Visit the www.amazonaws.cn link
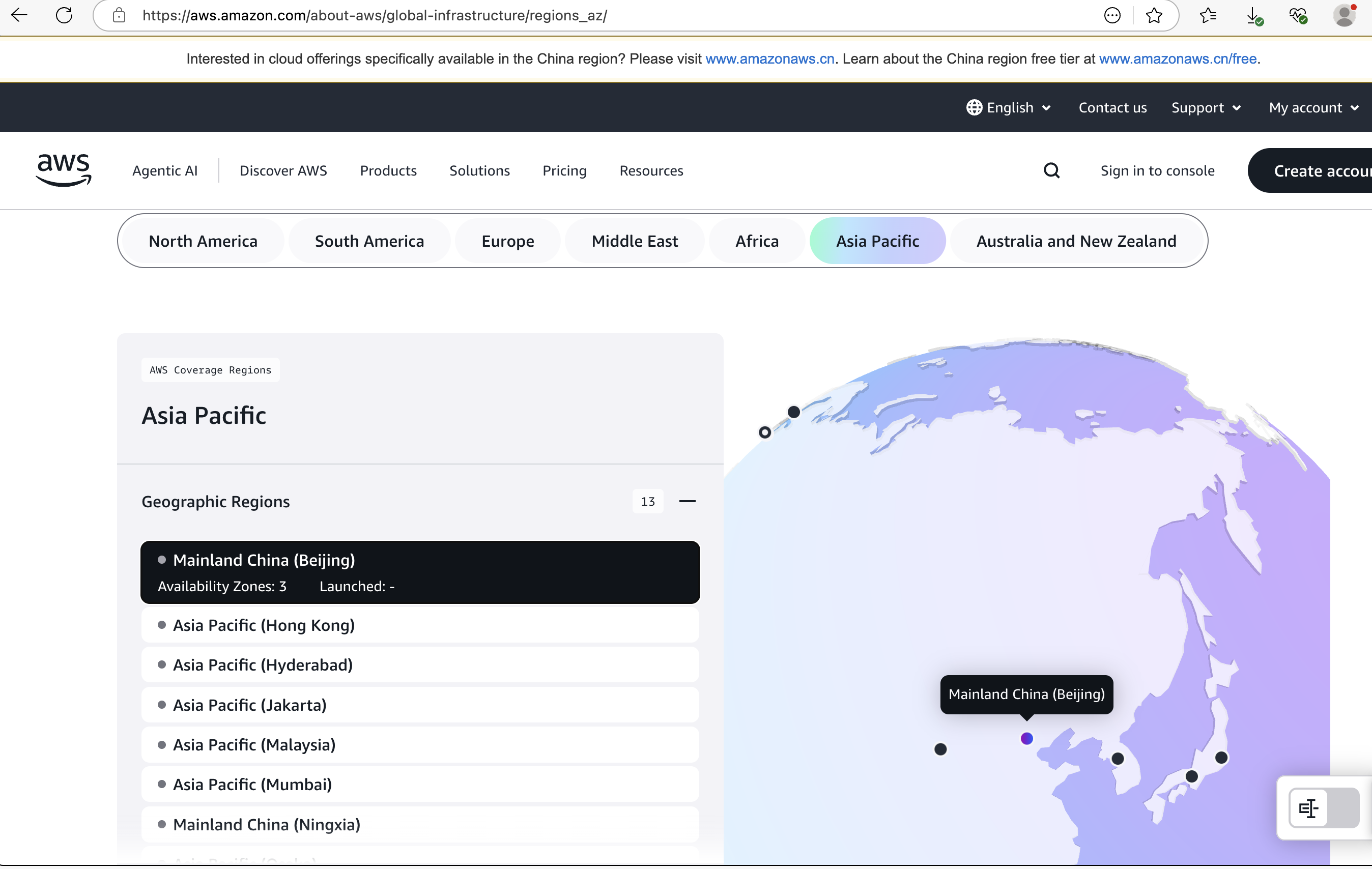This screenshot has width=1372, height=869. click(770, 59)
